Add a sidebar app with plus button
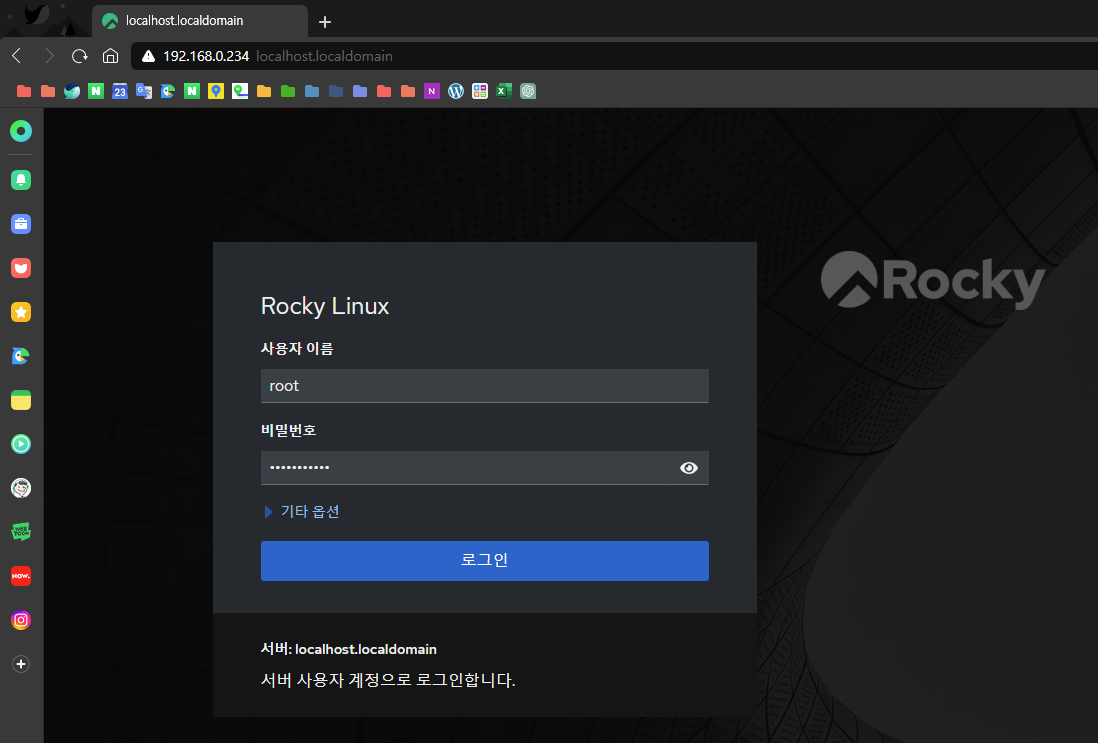1098x743 pixels. [21, 664]
